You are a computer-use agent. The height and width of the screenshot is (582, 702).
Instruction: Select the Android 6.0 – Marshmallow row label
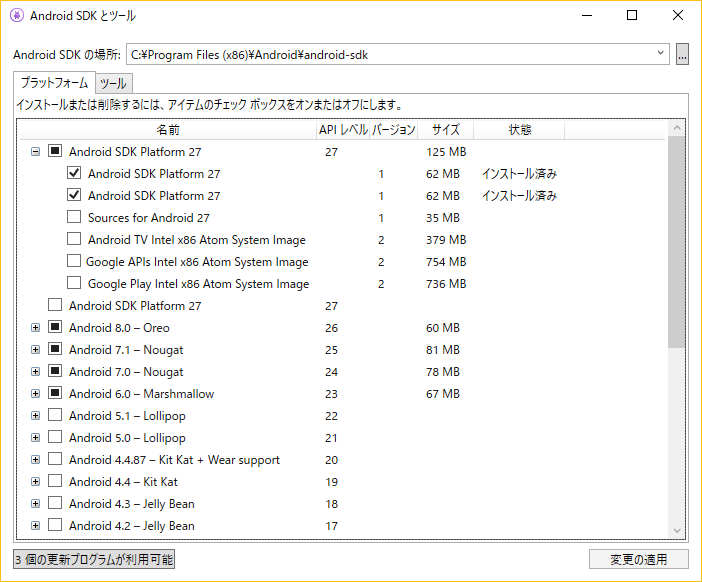pos(141,394)
